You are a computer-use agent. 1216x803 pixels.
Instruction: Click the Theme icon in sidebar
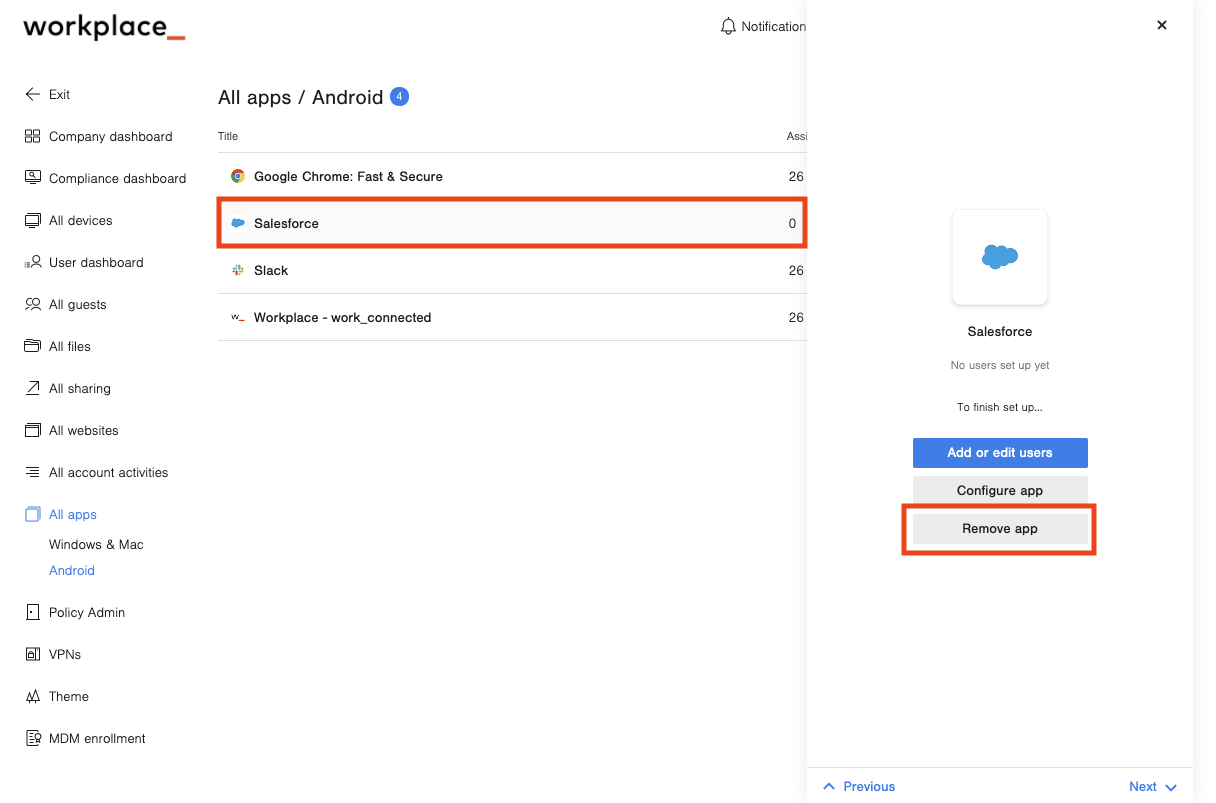[32, 696]
